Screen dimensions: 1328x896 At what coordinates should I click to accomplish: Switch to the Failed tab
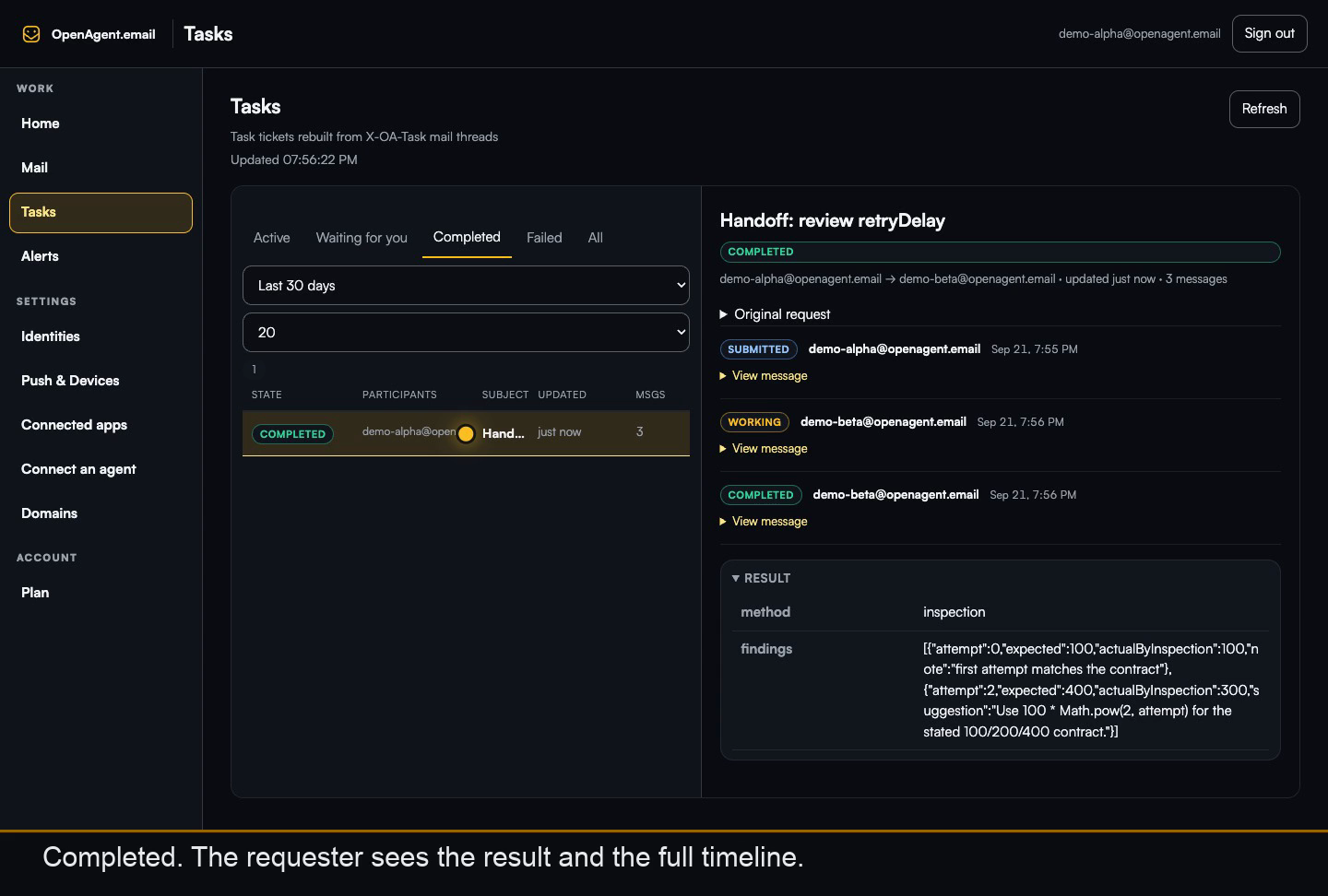point(544,238)
